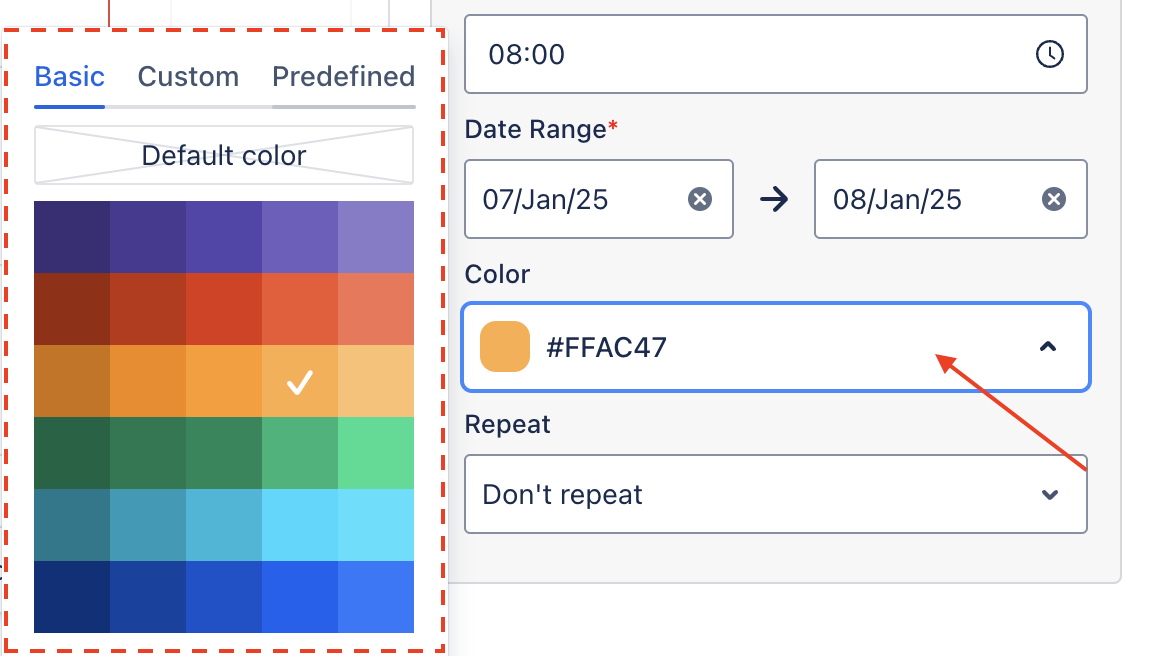Viewport: 1150px width, 656px height.
Task: Select the darkest red-brown swatch
Action: pos(72,309)
